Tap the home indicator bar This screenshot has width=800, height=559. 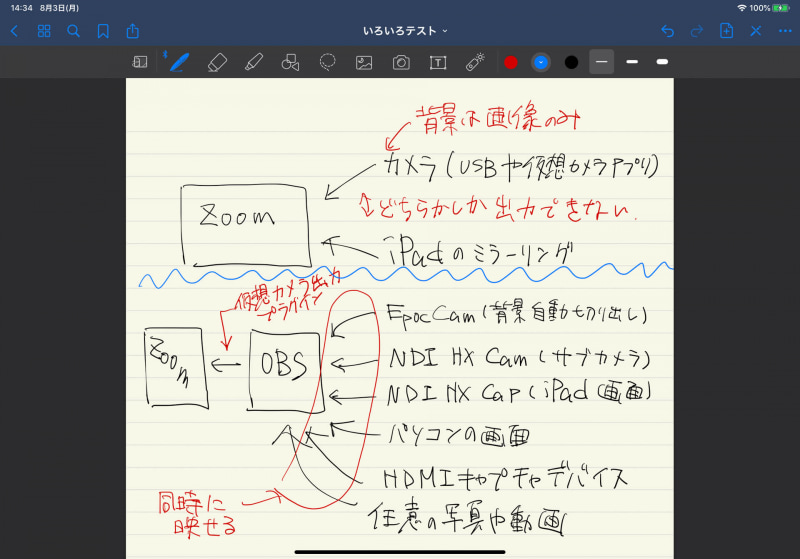(x=400, y=552)
